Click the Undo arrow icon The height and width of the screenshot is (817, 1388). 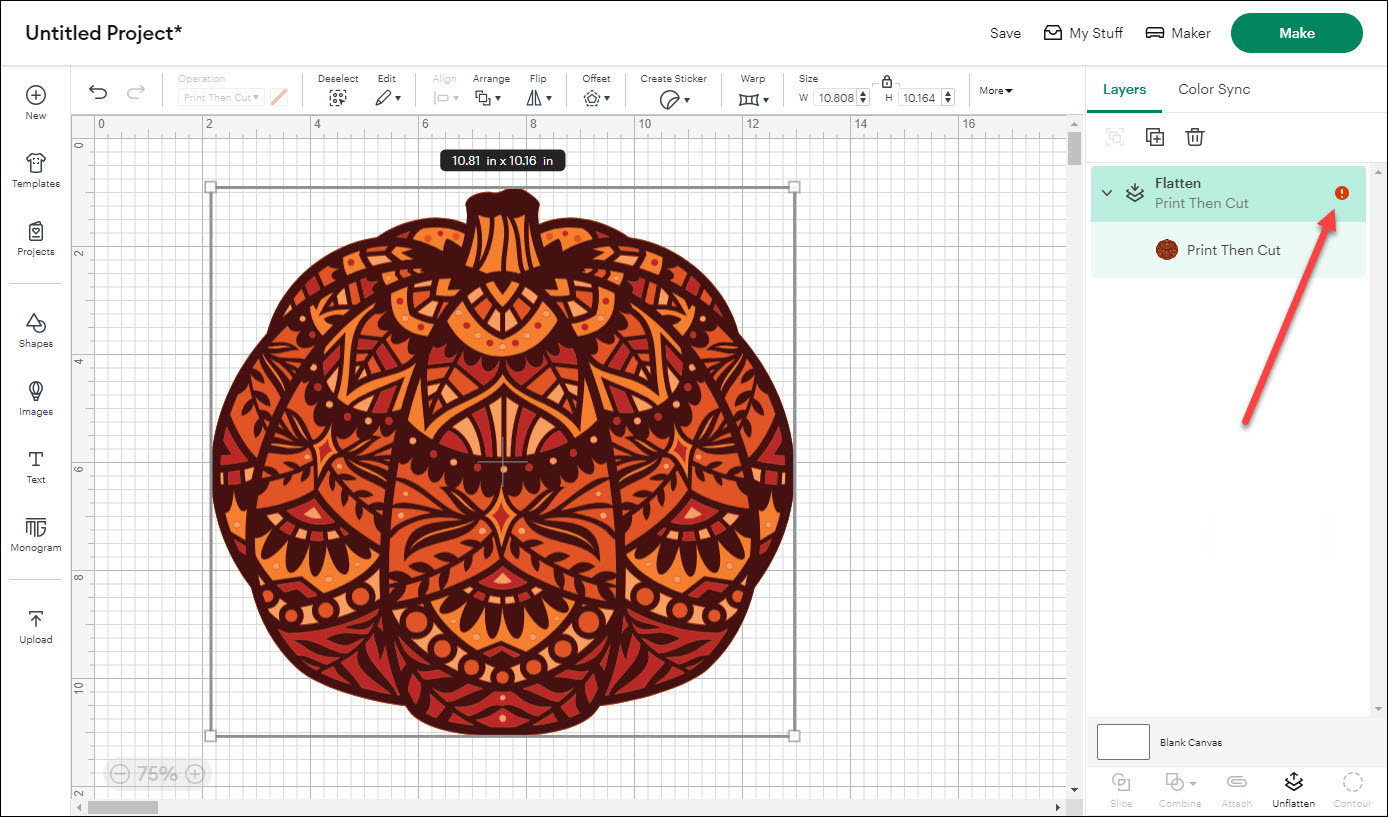pos(98,92)
